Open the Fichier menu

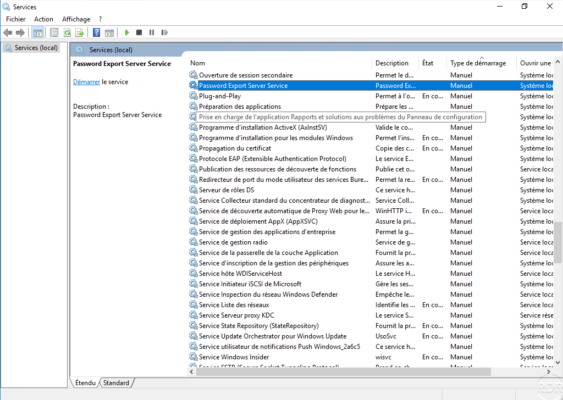(15, 19)
